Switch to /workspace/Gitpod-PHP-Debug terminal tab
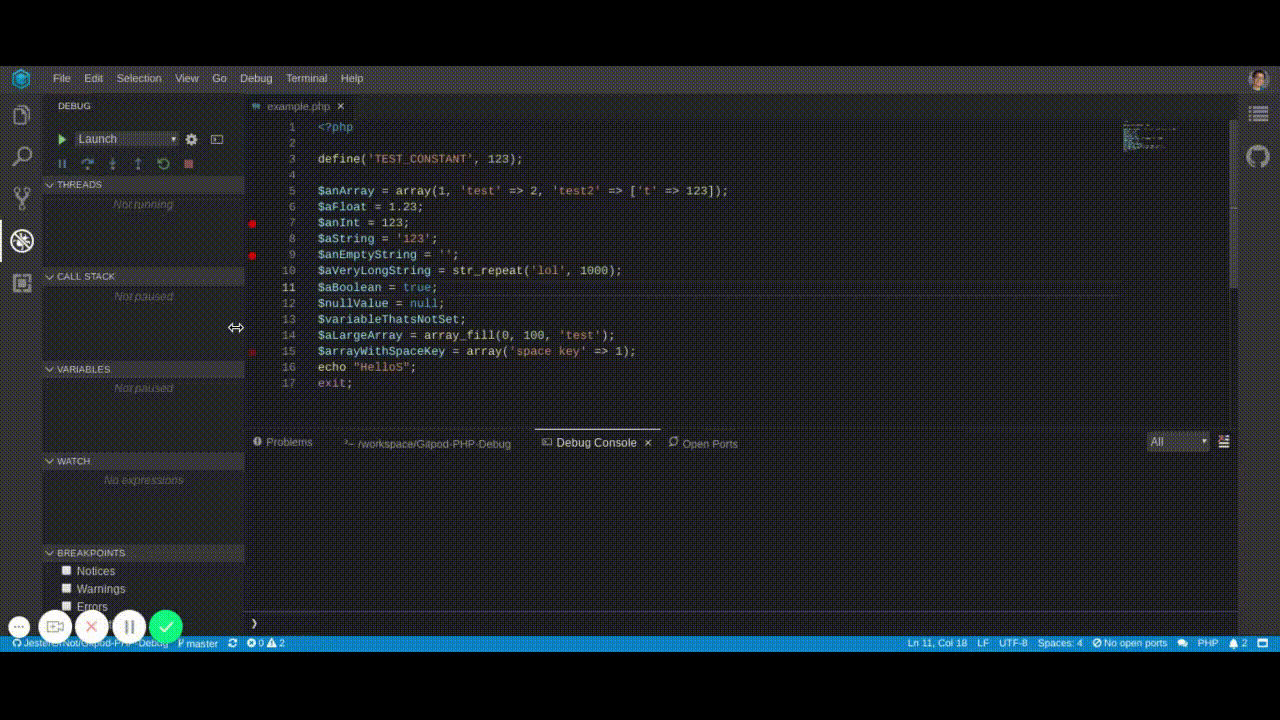This screenshot has width=1280, height=720. tap(427, 443)
